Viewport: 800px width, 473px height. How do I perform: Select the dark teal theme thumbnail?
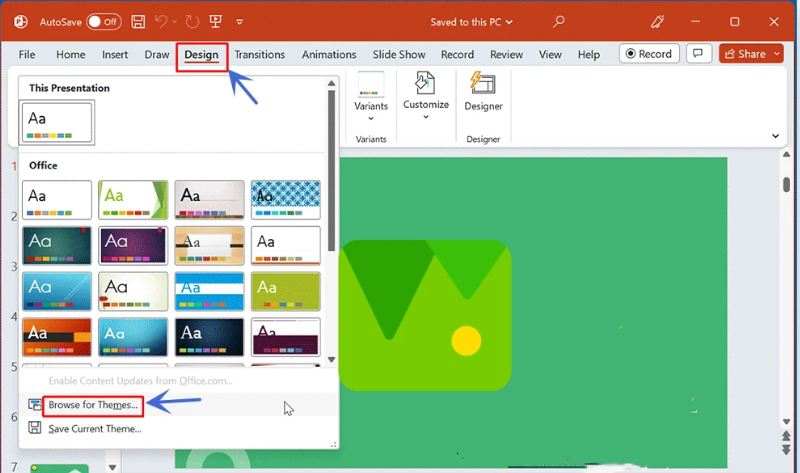(57, 245)
